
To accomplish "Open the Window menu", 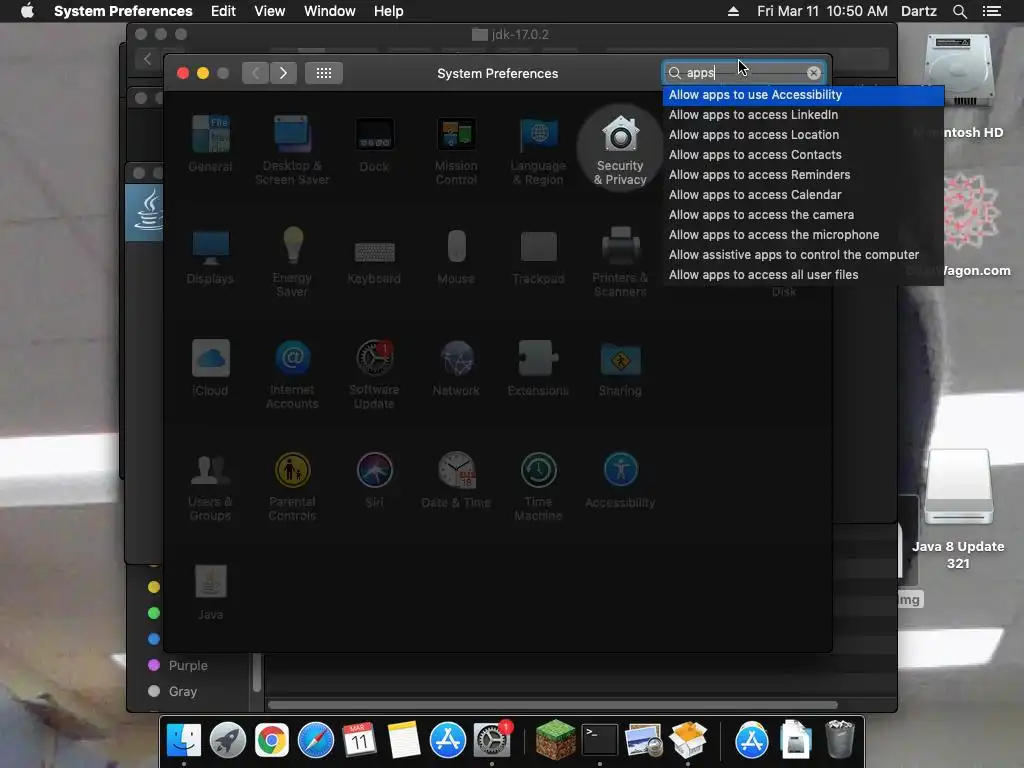I will coord(330,11).
